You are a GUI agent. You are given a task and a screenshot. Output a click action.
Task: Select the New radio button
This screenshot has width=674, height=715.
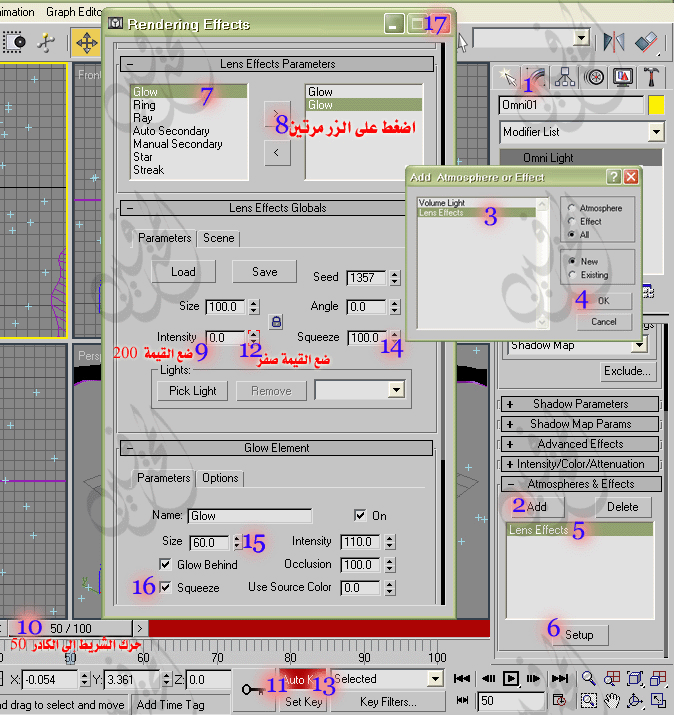pos(572,261)
